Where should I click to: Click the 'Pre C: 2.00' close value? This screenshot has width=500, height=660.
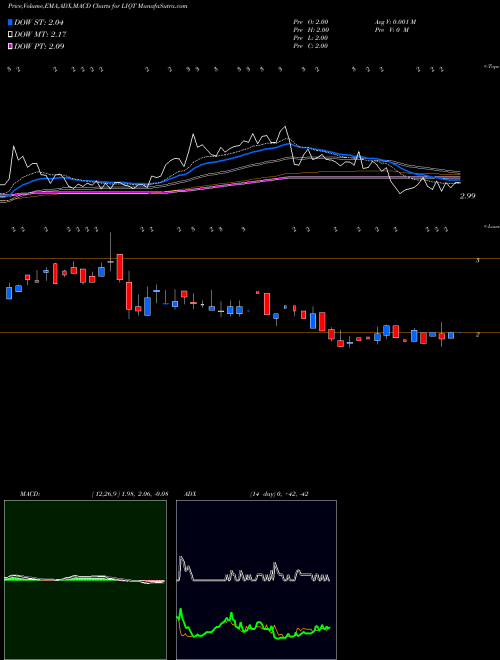[311, 46]
